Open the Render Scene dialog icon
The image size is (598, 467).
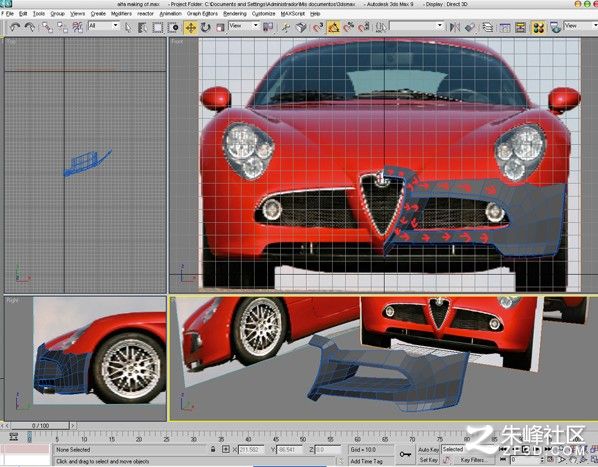555,27
